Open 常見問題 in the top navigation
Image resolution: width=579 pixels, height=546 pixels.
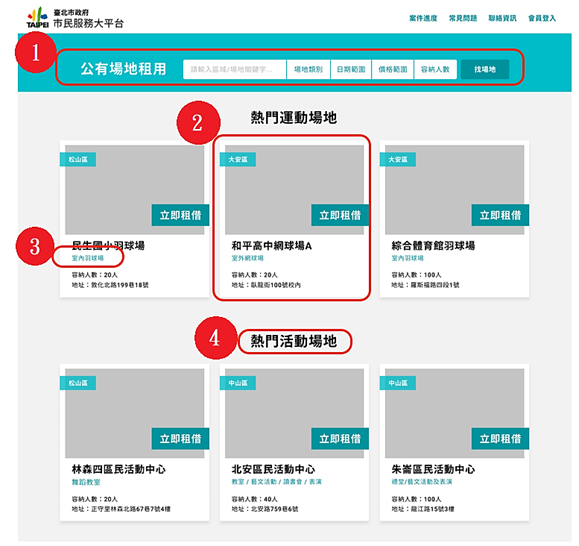pyautogui.click(x=463, y=18)
